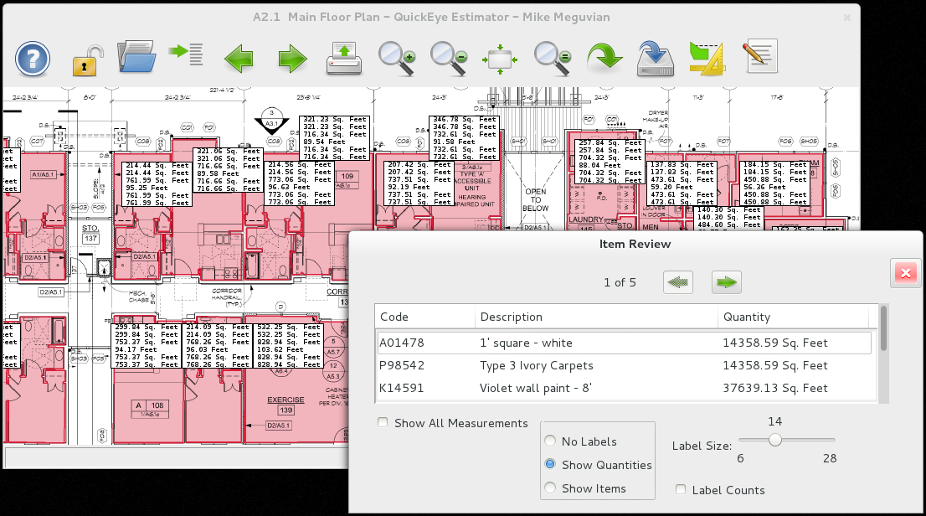Screen dimensions: 926x516
Task: Save to drive icon
Action: tap(656, 58)
